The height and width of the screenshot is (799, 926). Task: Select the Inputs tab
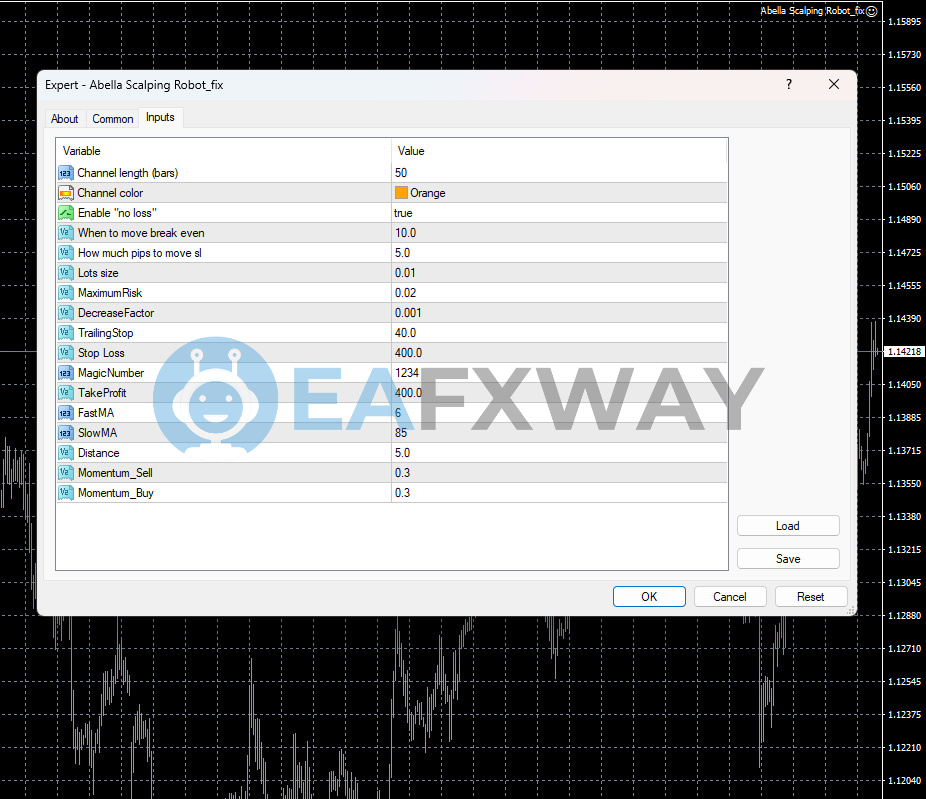point(160,118)
